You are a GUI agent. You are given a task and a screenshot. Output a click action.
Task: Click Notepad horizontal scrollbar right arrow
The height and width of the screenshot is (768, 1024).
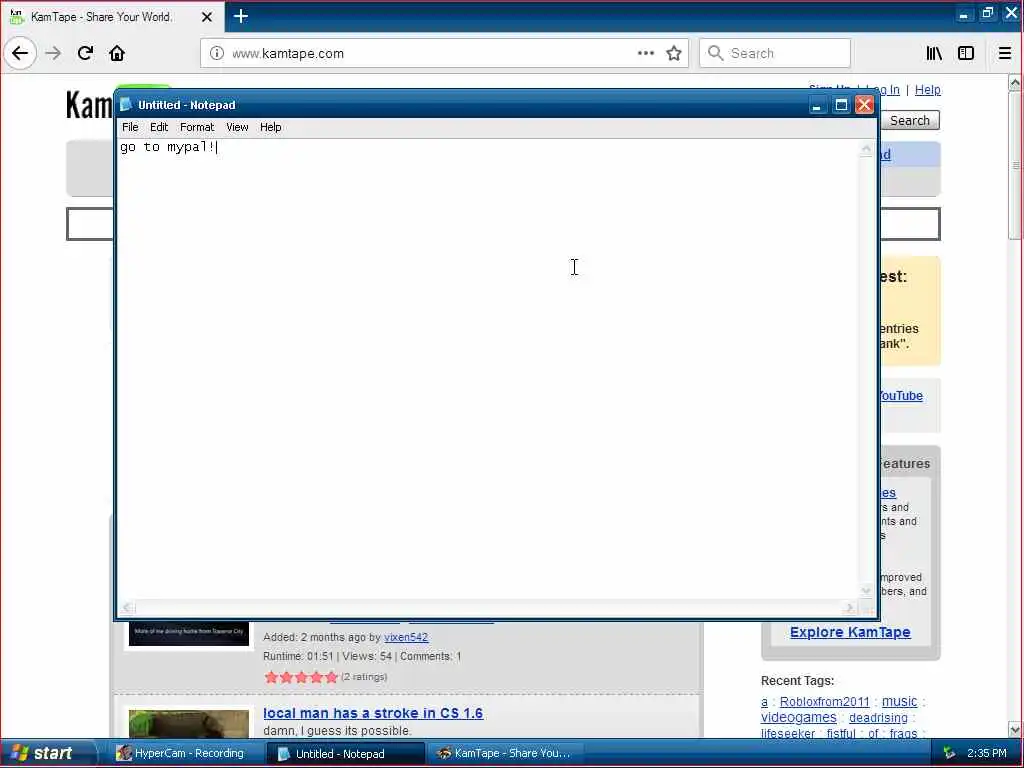pos(849,608)
